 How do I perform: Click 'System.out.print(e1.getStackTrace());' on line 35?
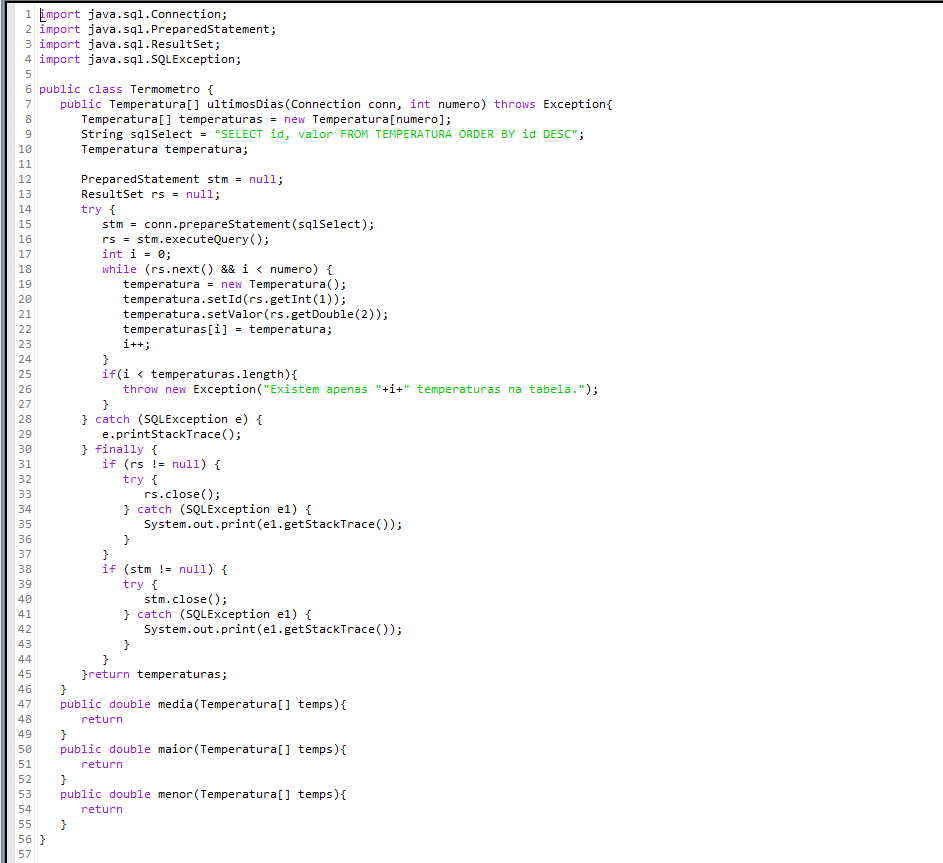coord(273,524)
